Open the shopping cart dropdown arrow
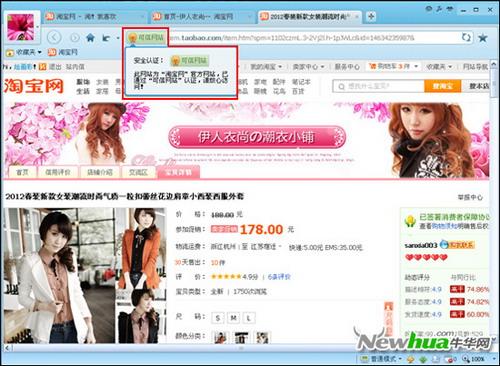 click(x=416, y=66)
